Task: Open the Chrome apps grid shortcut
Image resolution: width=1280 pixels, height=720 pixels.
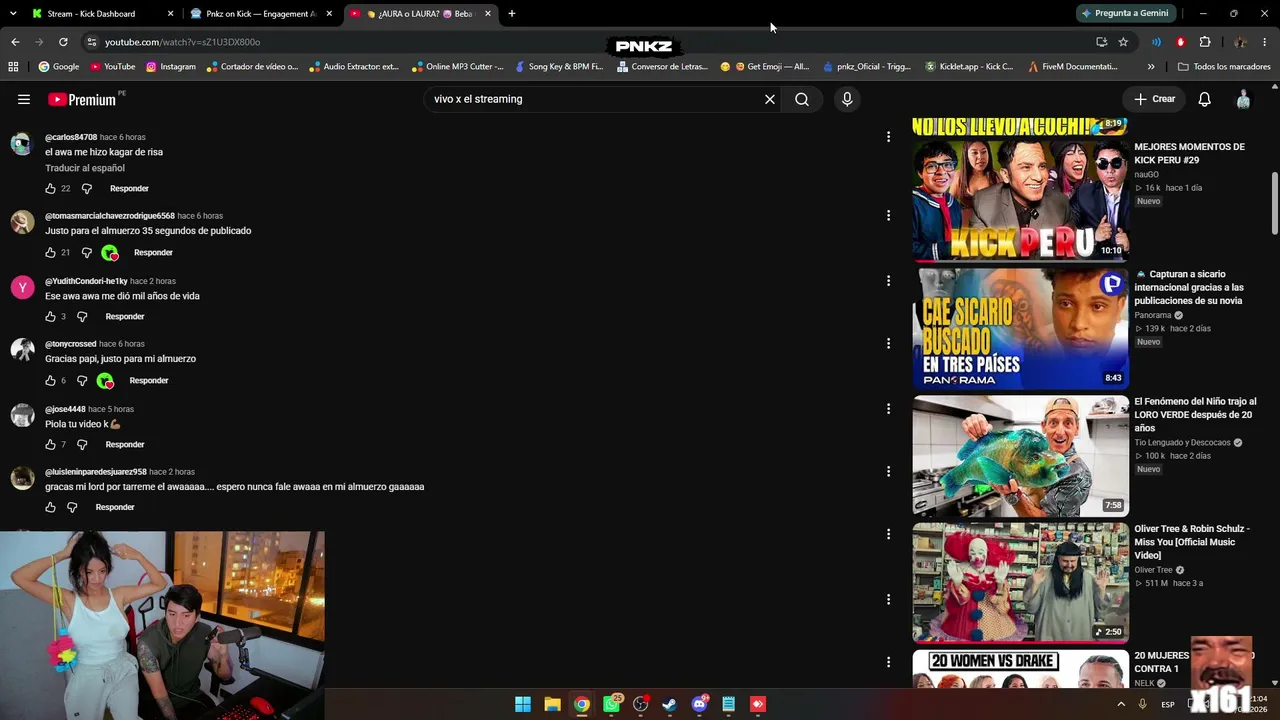Action: (13, 67)
